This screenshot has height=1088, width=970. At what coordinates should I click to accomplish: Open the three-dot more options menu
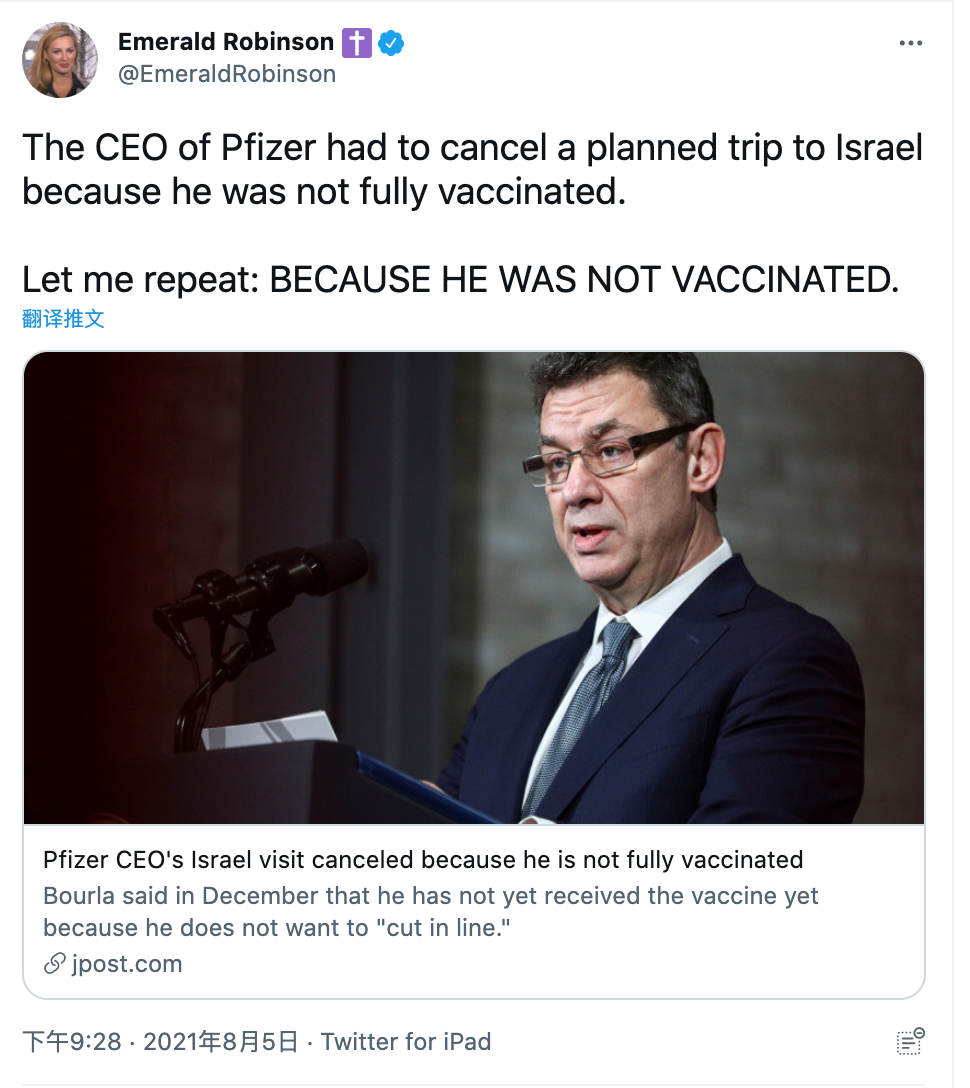(x=910, y=43)
